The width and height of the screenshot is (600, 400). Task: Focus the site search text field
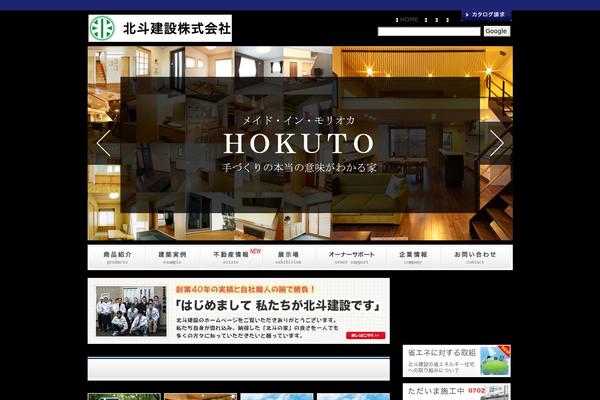coord(429,31)
